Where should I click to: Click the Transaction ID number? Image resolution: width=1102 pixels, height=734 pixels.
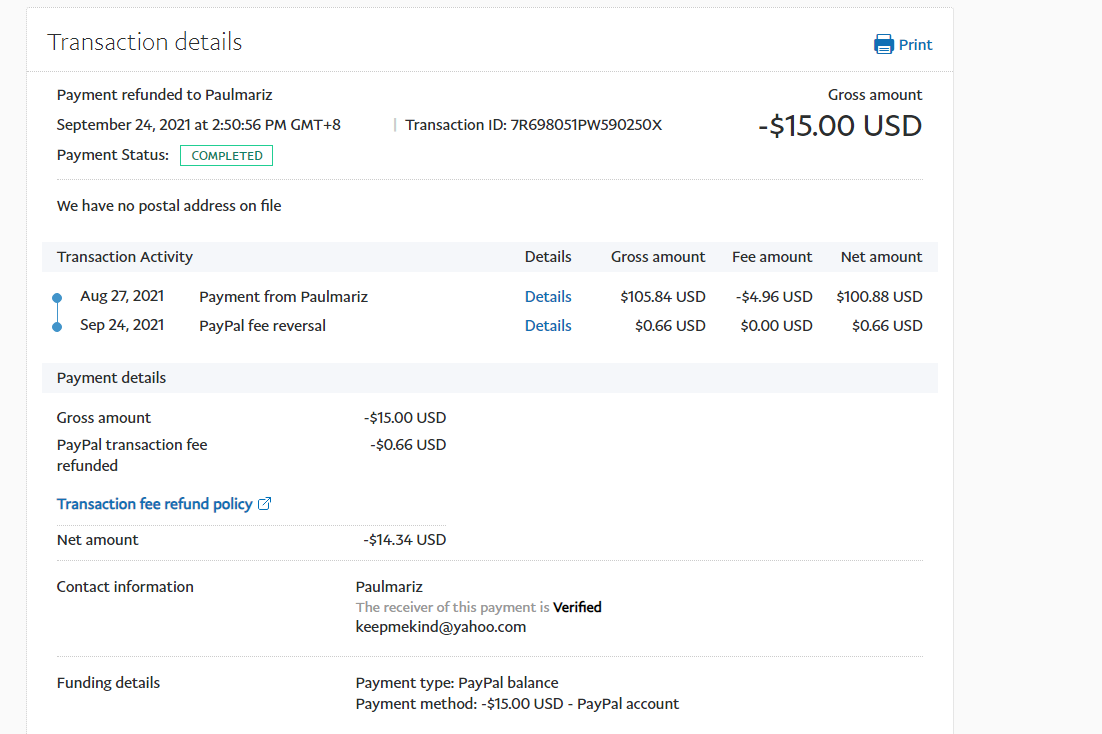coord(586,125)
